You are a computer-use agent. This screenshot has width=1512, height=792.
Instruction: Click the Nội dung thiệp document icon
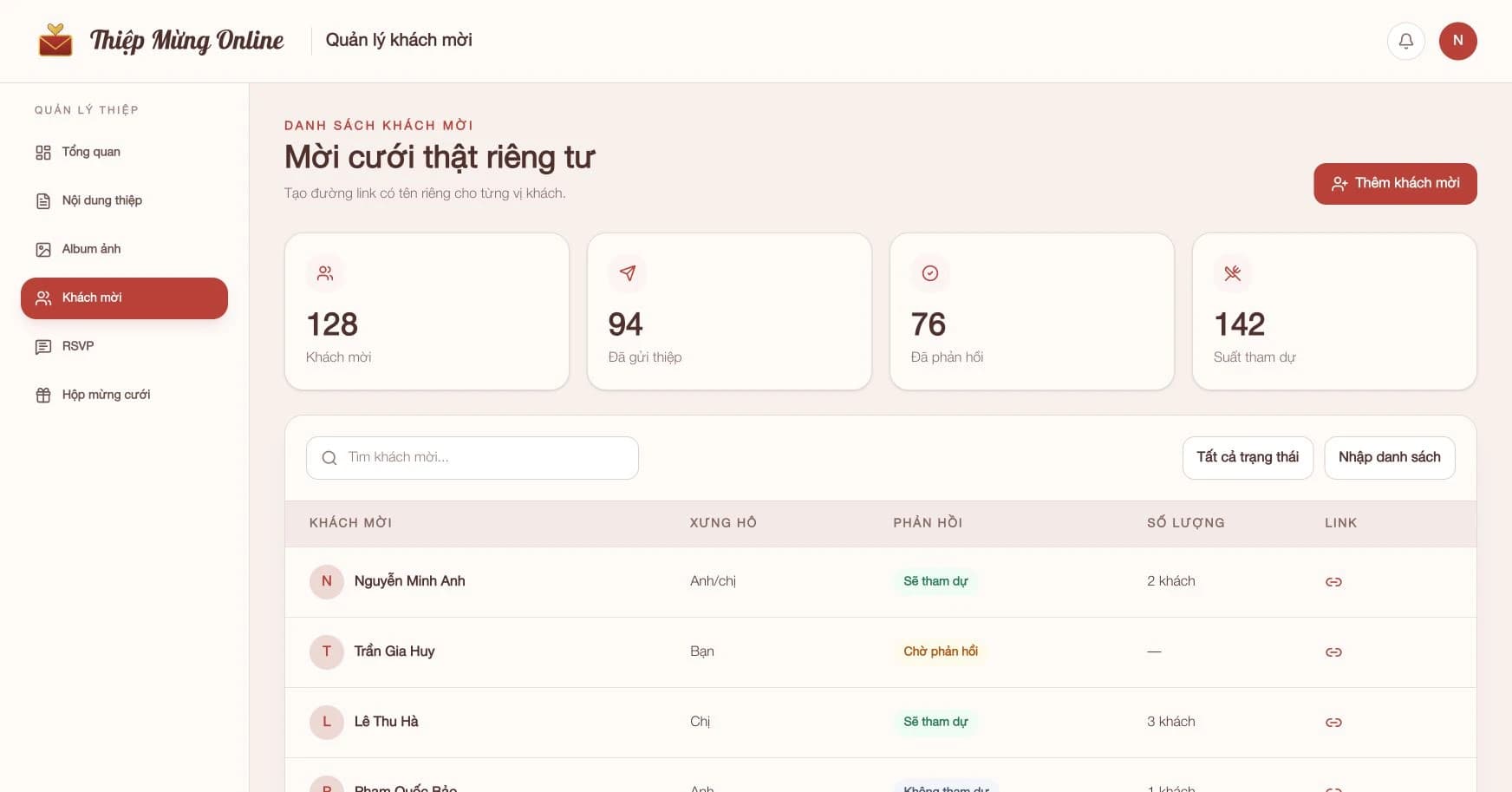click(x=43, y=201)
